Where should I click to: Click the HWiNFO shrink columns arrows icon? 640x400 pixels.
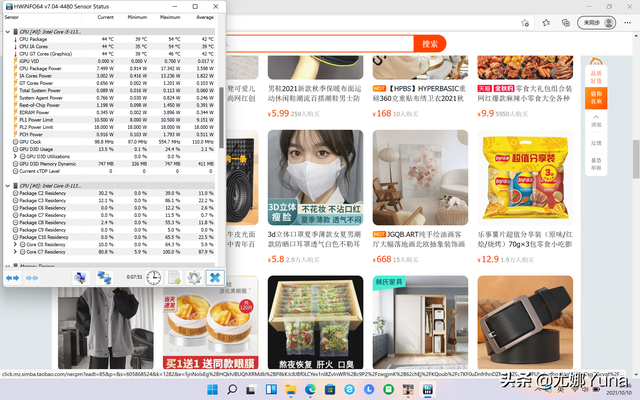[32, 278]
